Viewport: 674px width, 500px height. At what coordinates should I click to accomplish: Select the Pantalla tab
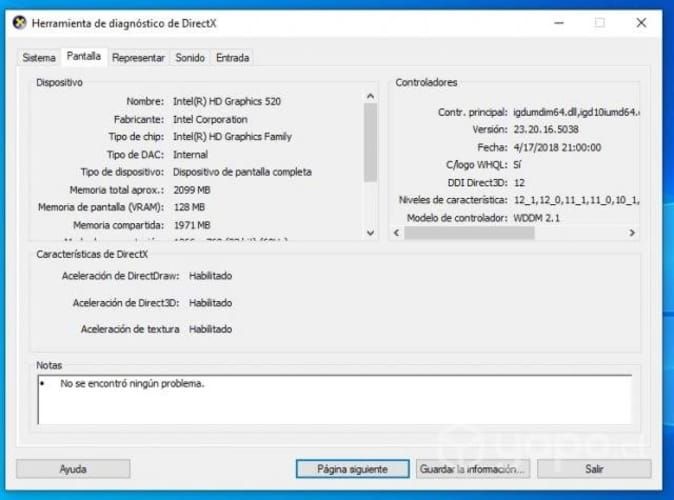pyautogui.click(x=84, y=56)
